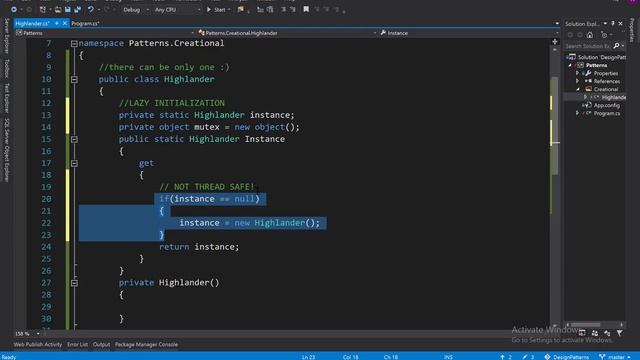The width and height of the screenshot is (640, 360).
Task: Click the '//LAZY INITIALIZATION' comment
Action: 172,103
